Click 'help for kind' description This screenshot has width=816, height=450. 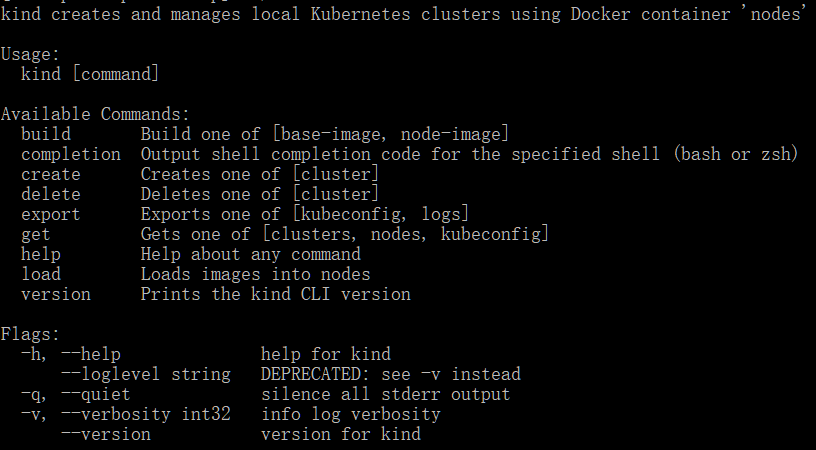tap(326, 354)
